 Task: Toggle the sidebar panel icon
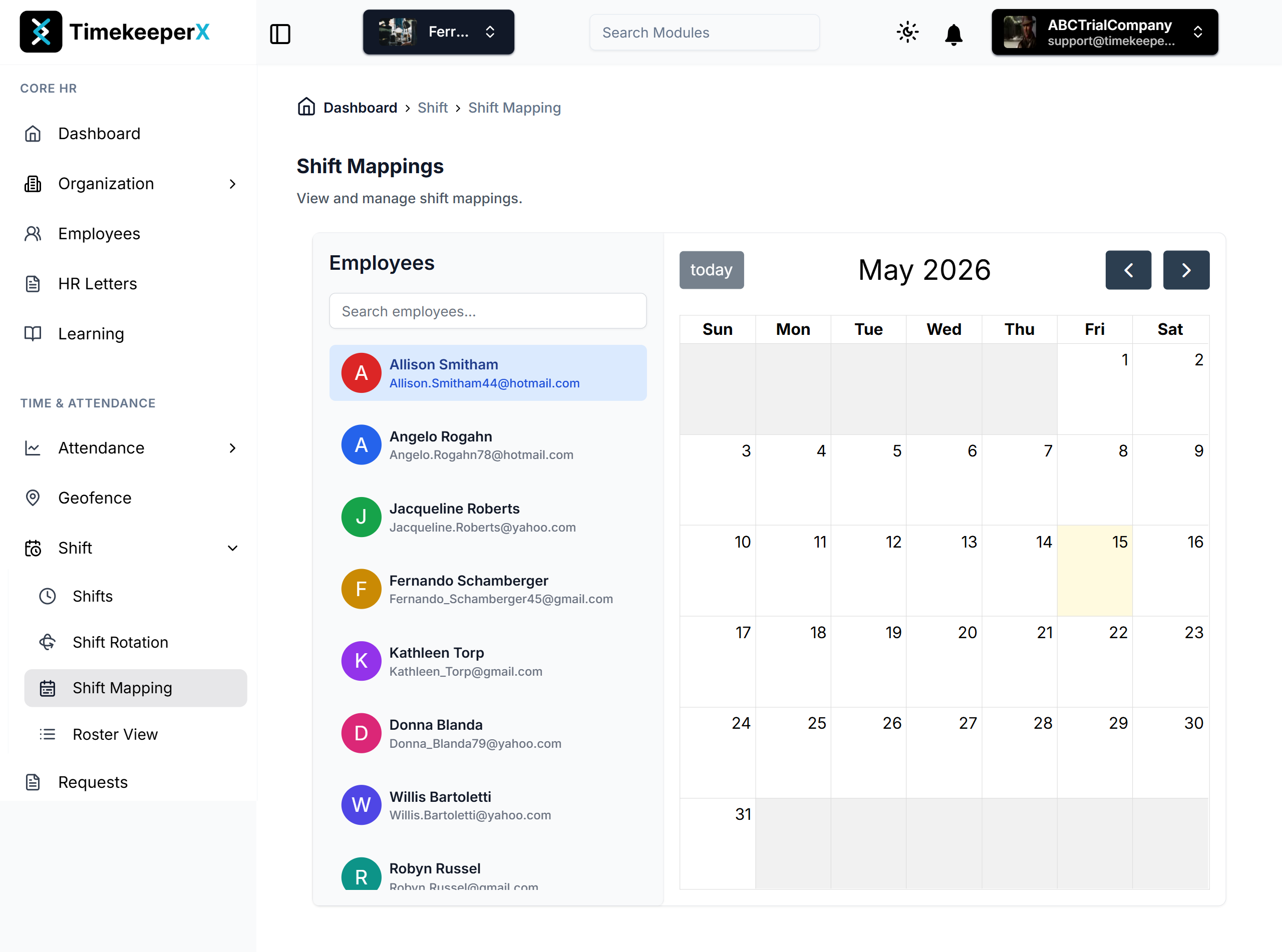280,34
